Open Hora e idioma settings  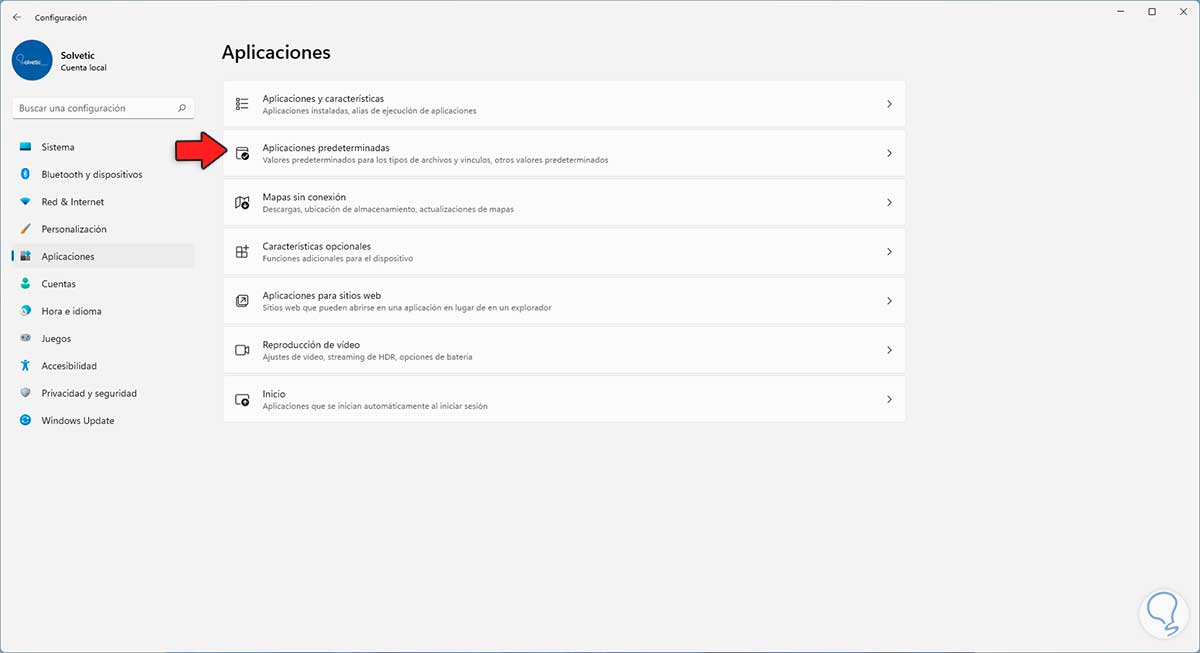pyautogui.click(x=71, y=311)
